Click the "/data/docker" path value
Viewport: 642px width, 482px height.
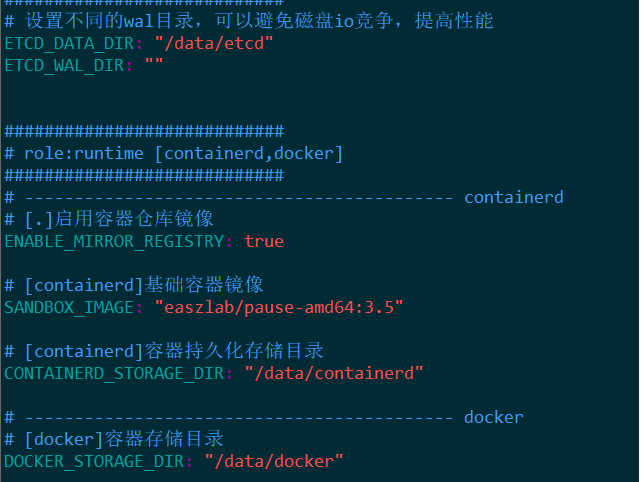(x=273, y=461)
